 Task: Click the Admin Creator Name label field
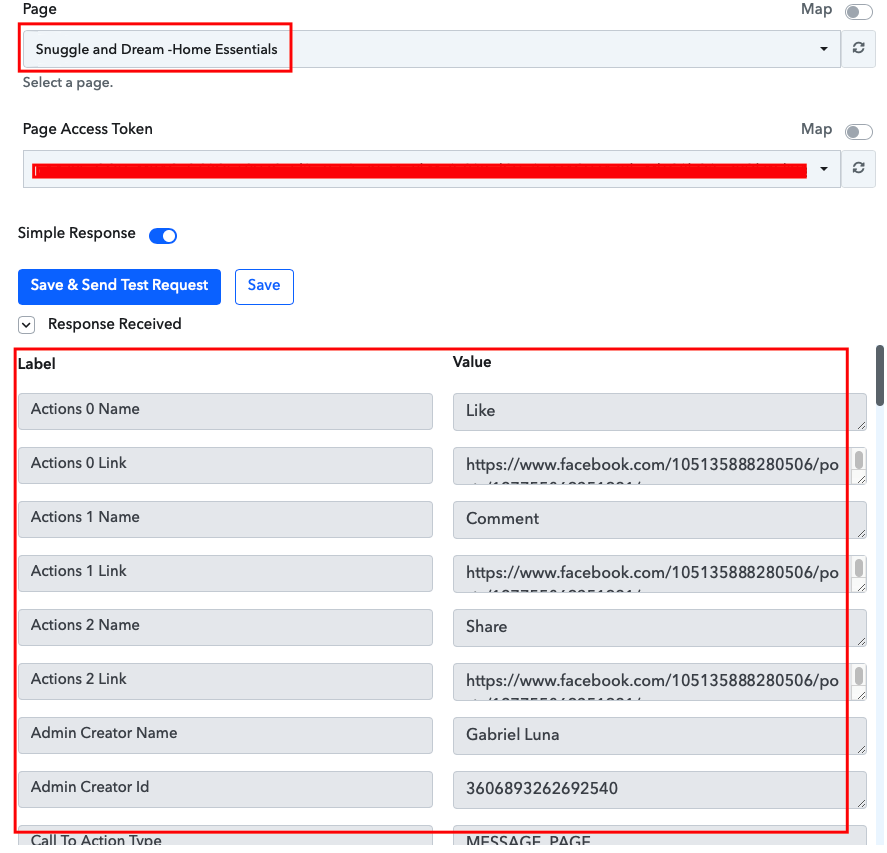pos(225,735)
